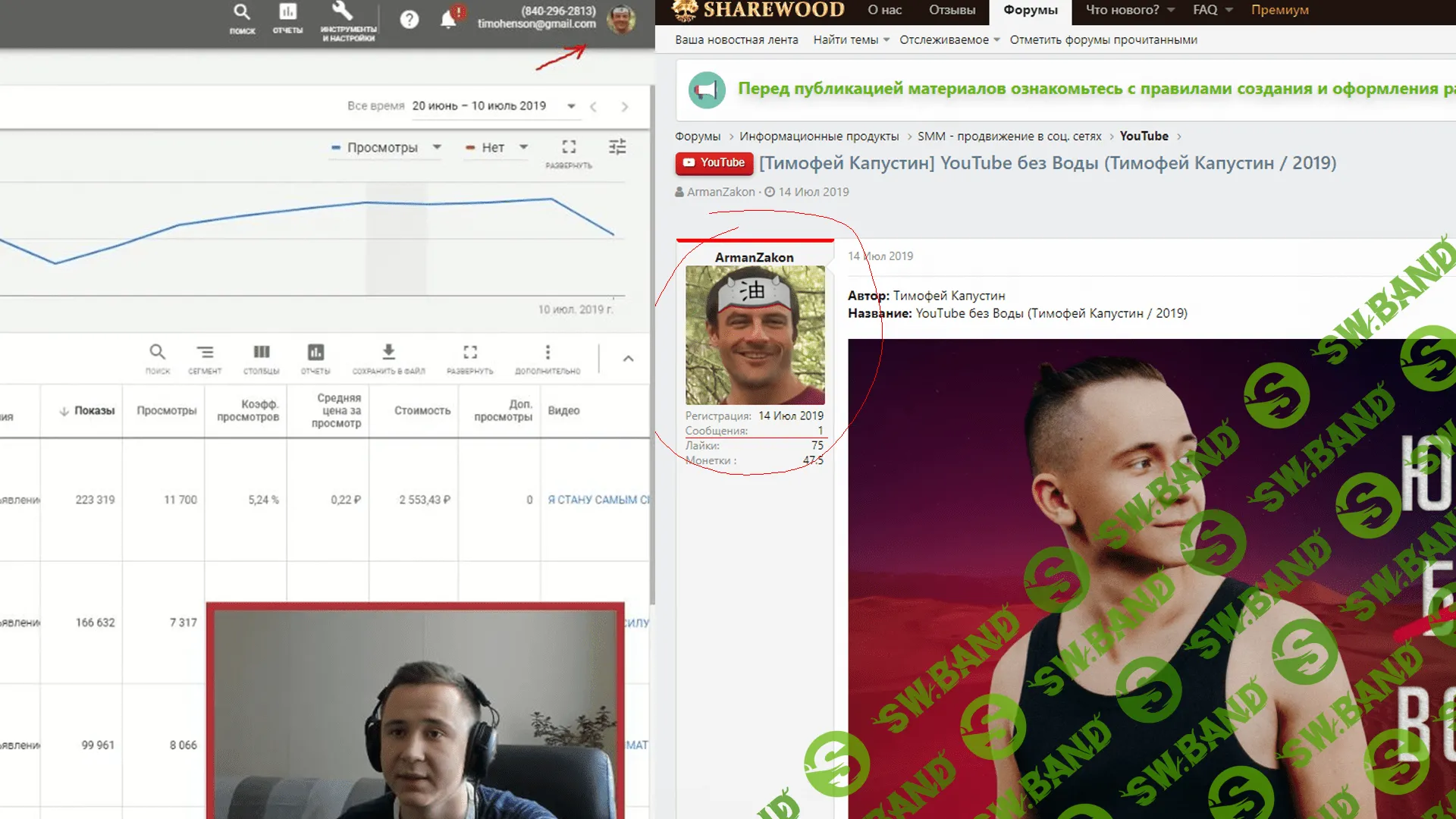Click the help question mark icon
The image size is (1456, 819).
[x=409, y=20]
